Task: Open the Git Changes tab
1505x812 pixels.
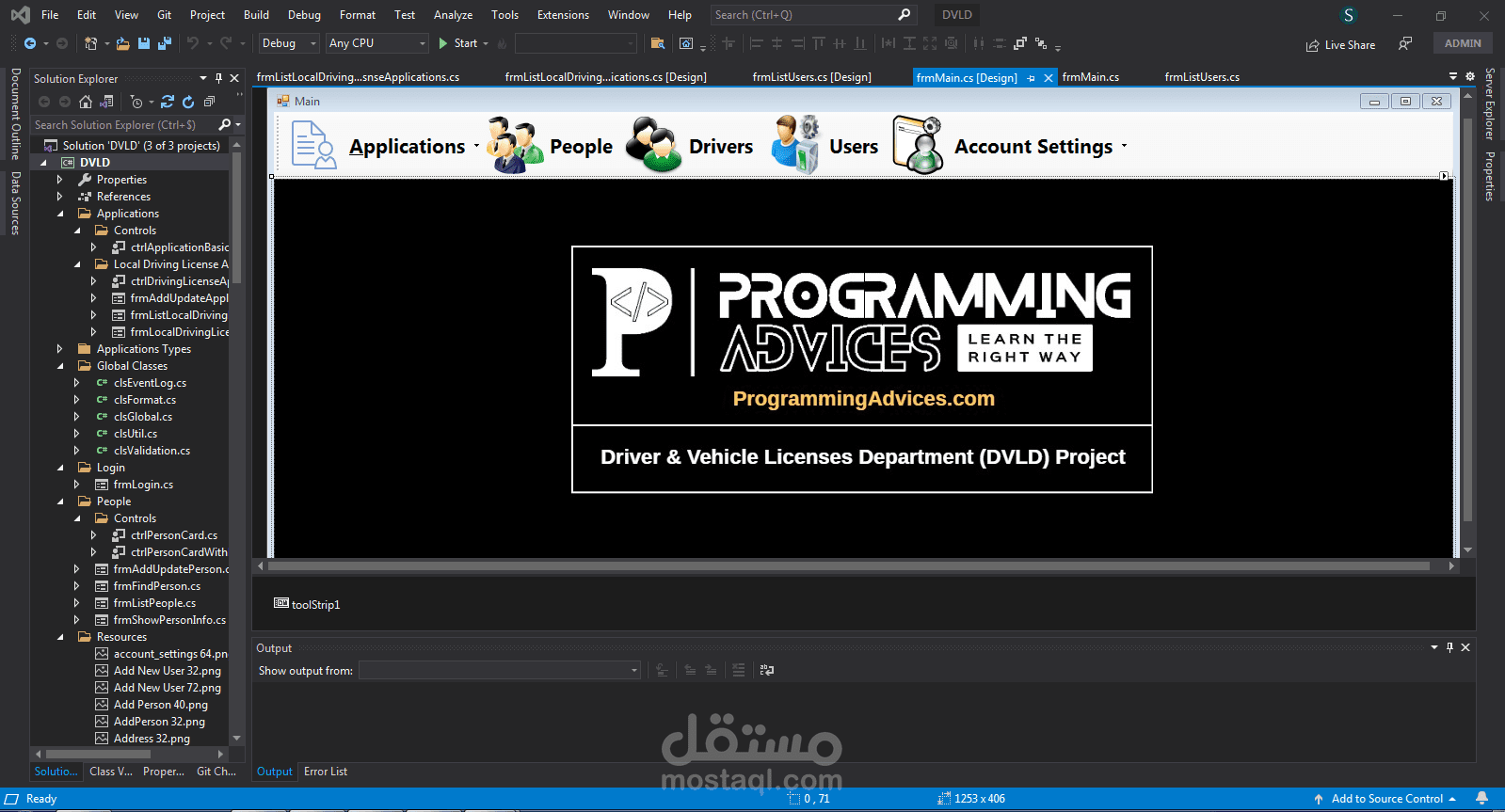Action: click(216, 772)
